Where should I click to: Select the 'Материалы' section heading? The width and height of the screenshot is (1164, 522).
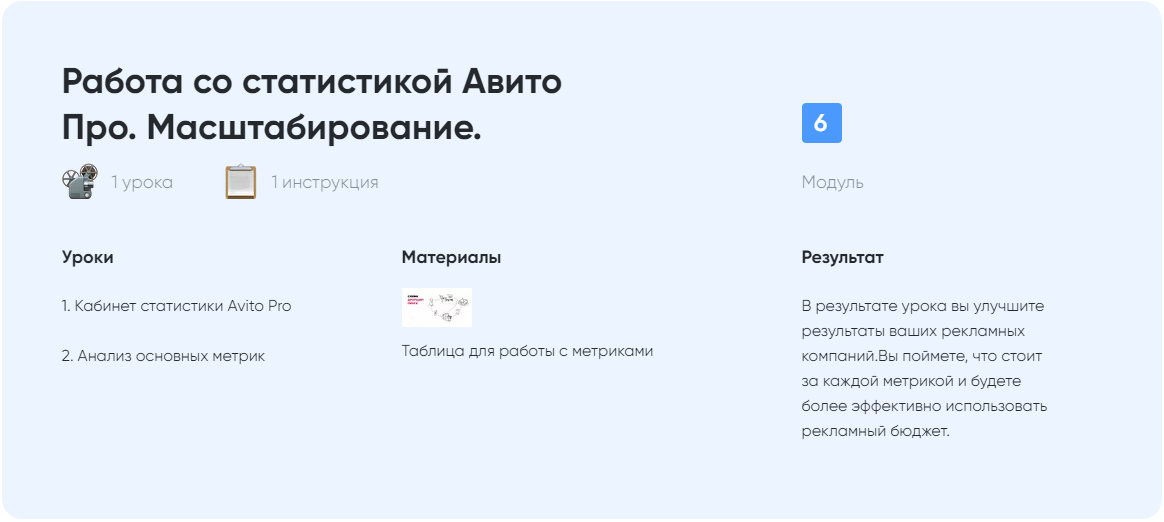pos(451,257)
